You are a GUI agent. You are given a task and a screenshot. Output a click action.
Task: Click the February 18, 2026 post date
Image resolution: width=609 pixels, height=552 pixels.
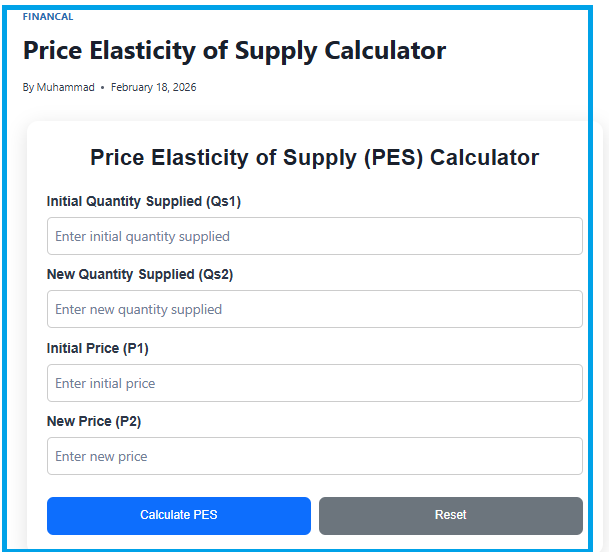153,88
